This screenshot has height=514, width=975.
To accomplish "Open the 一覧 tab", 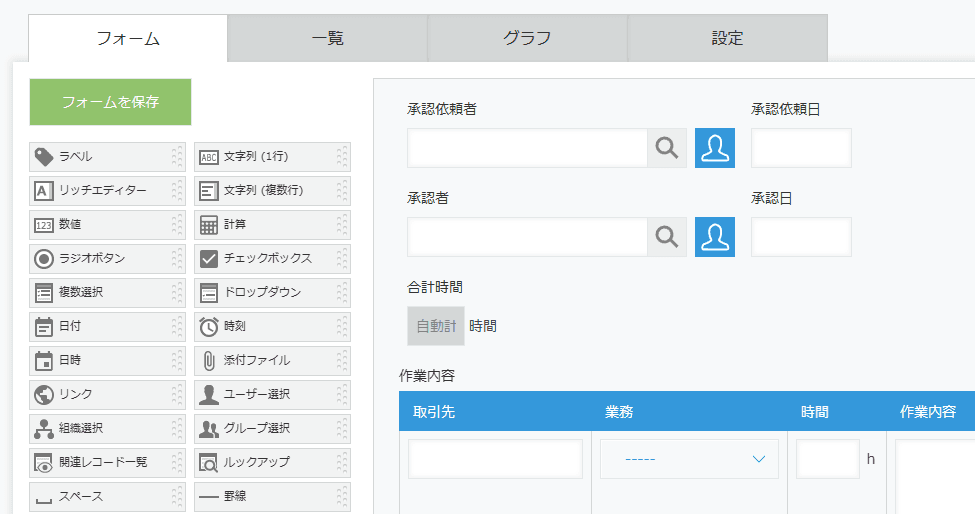I will coord(328,39).
